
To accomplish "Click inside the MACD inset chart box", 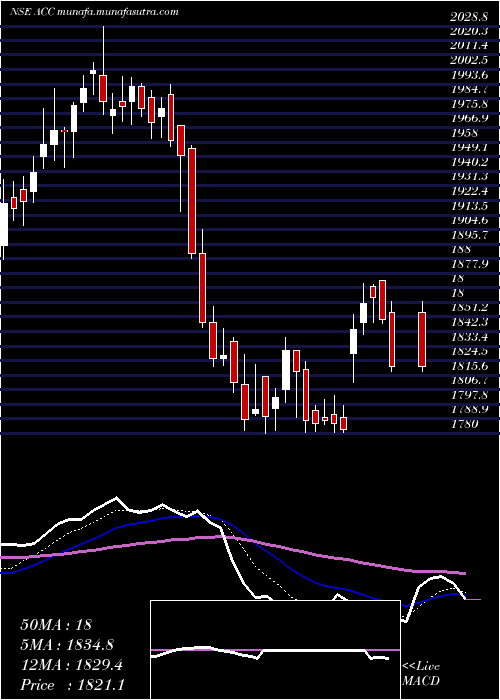I will click(x=275, y=650).
